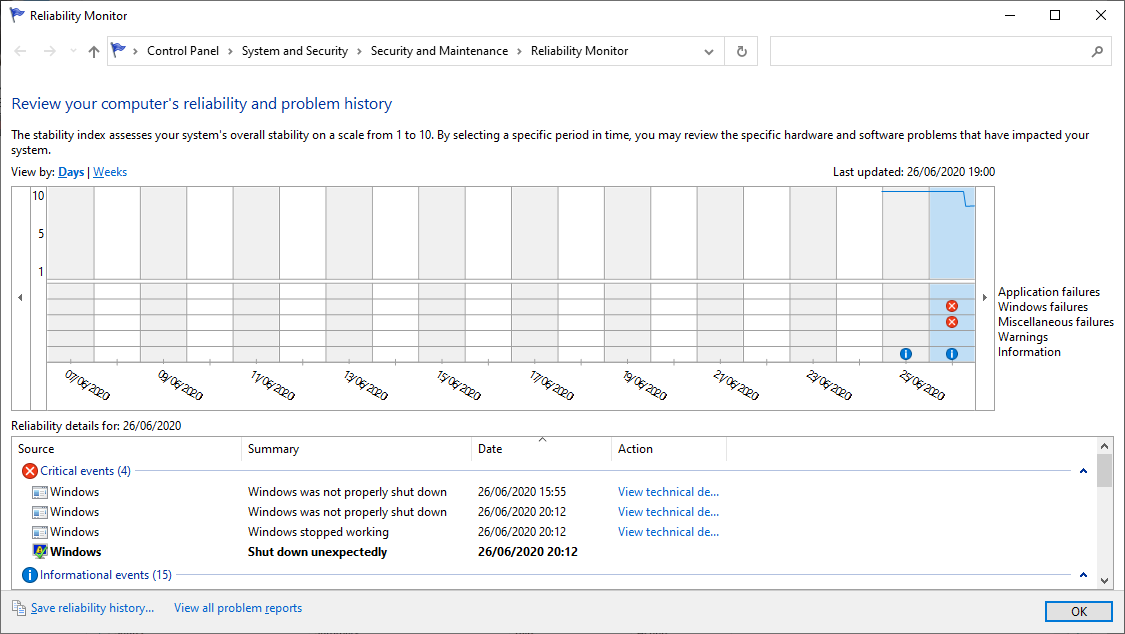This screenshot has width=1125, height=634.
Task: Click the Windows failures red icon for 26/06/2020
Action: point(951,306)
